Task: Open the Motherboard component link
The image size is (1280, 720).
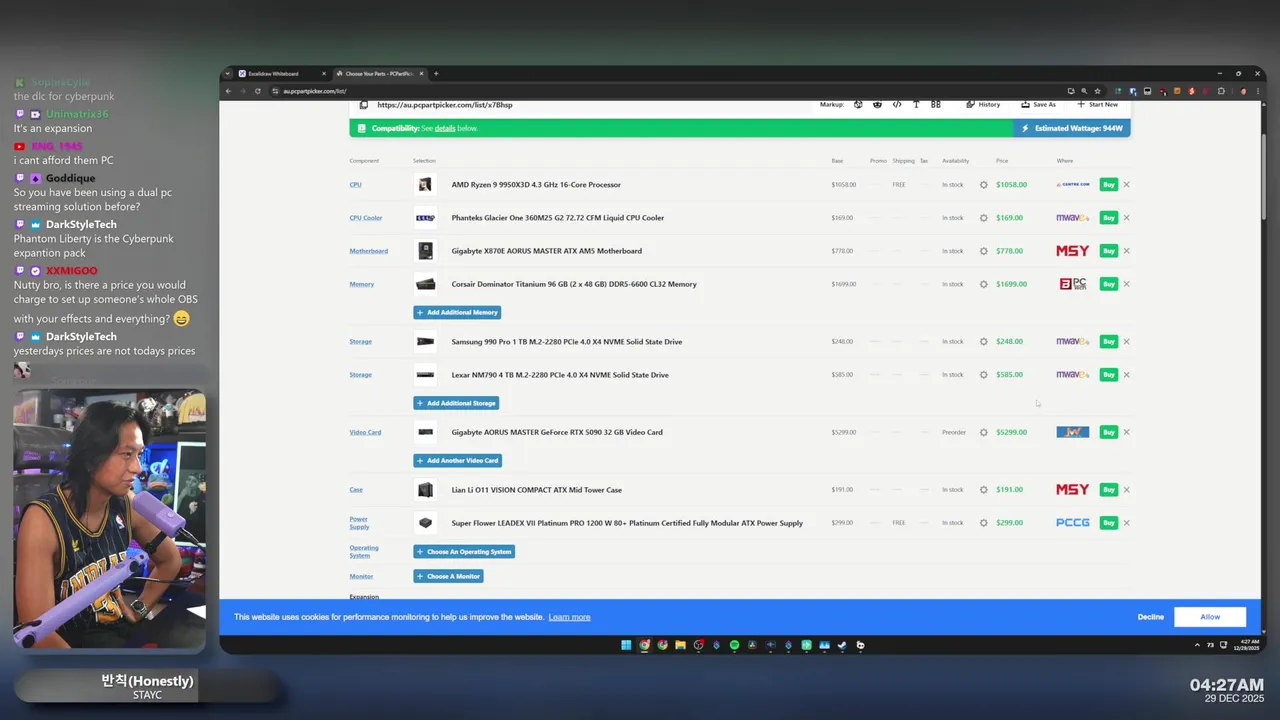Action: [x=368, y=251]
